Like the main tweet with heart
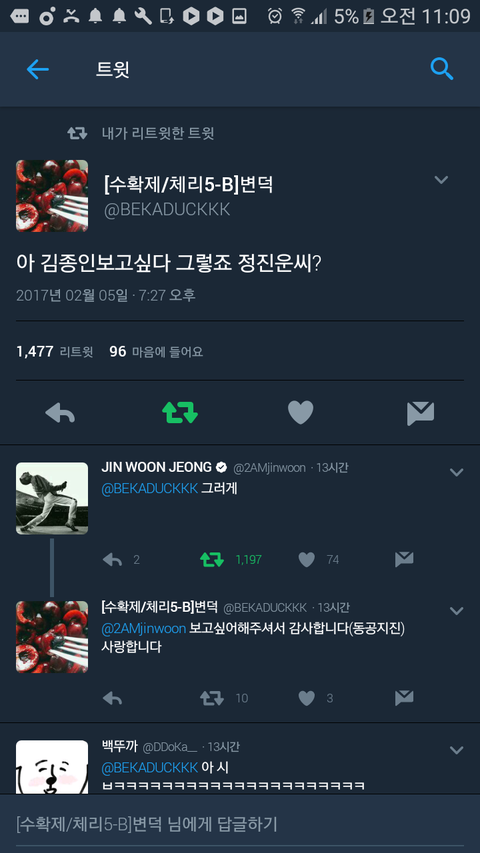480x853 pixels. 300,413
